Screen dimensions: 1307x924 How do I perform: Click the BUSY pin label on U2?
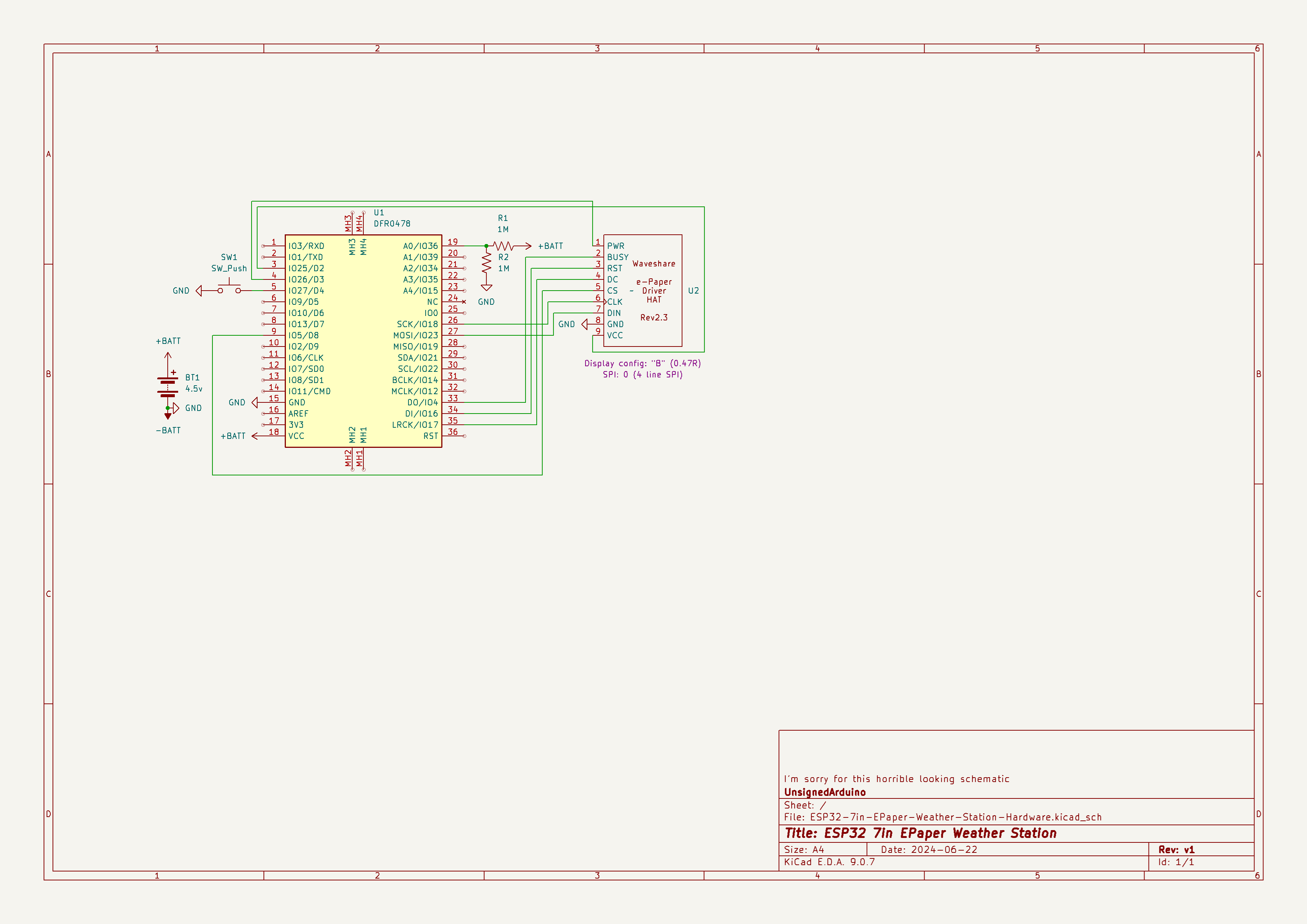coord(618,257)
